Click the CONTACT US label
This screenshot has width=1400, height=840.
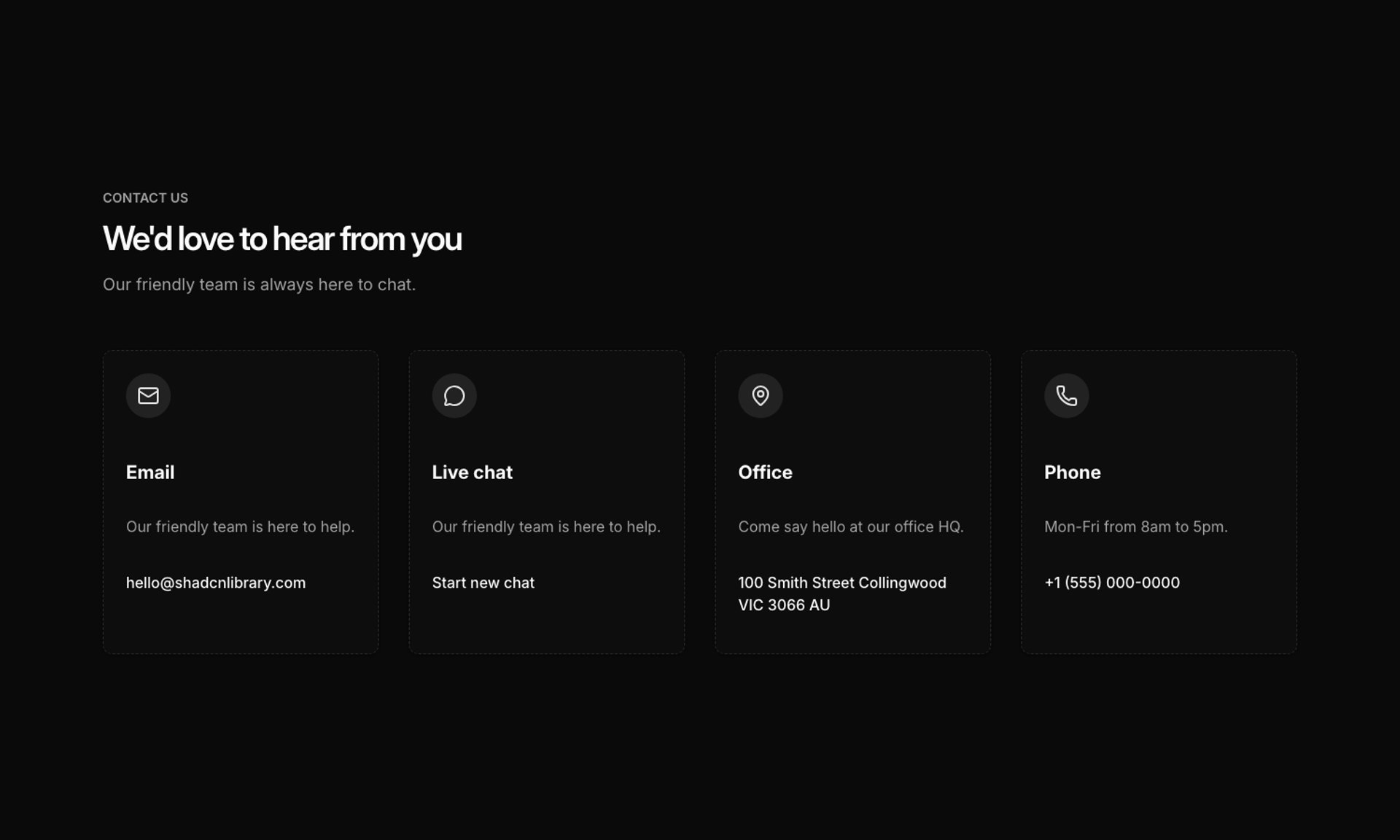coord(145,198)
